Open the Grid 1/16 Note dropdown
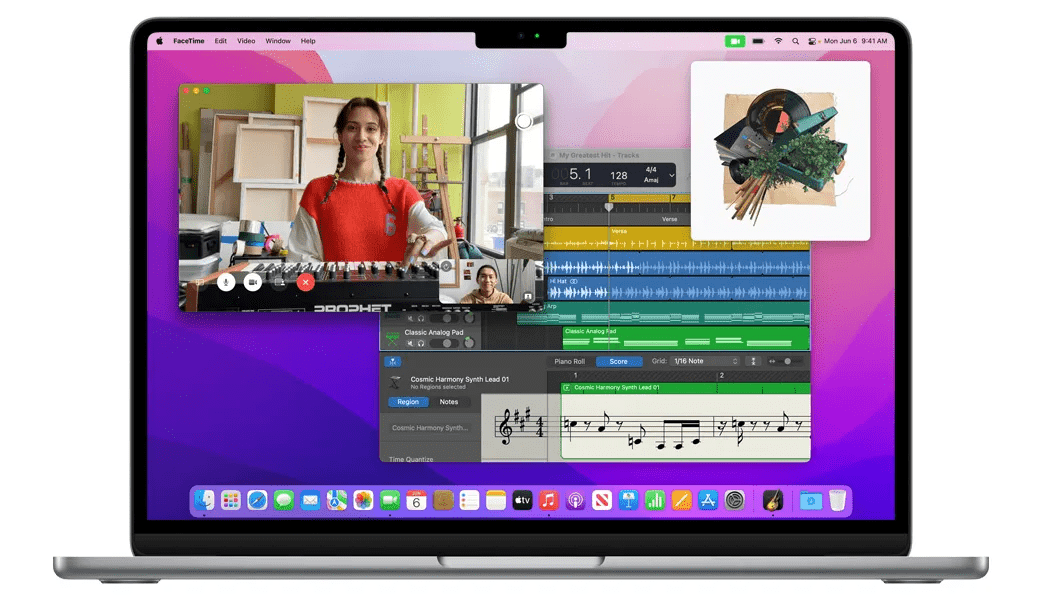1039x603 pixels. [x=705, y=361]
